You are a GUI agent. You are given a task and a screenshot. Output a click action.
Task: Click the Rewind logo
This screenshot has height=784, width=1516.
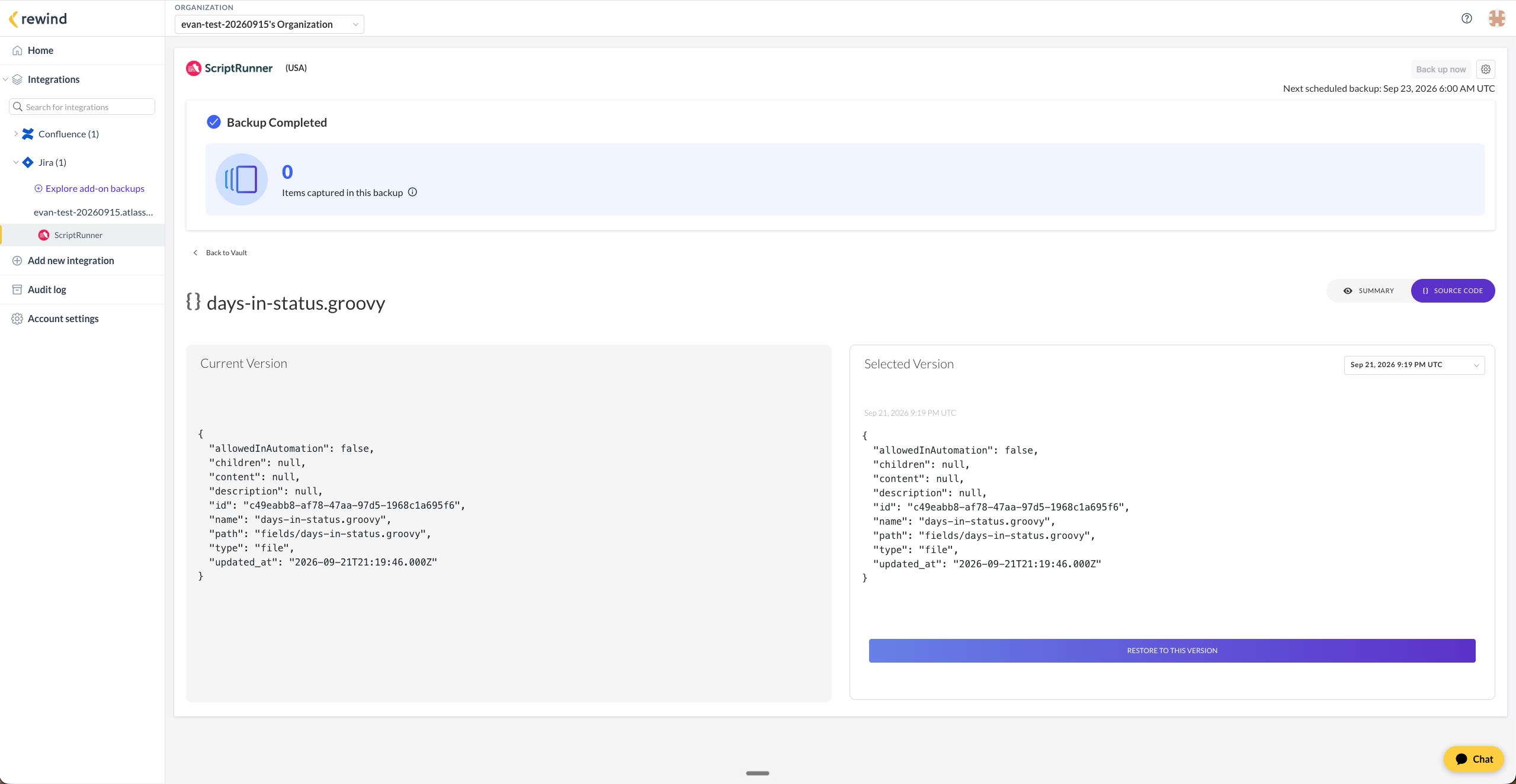click(38, 19)
